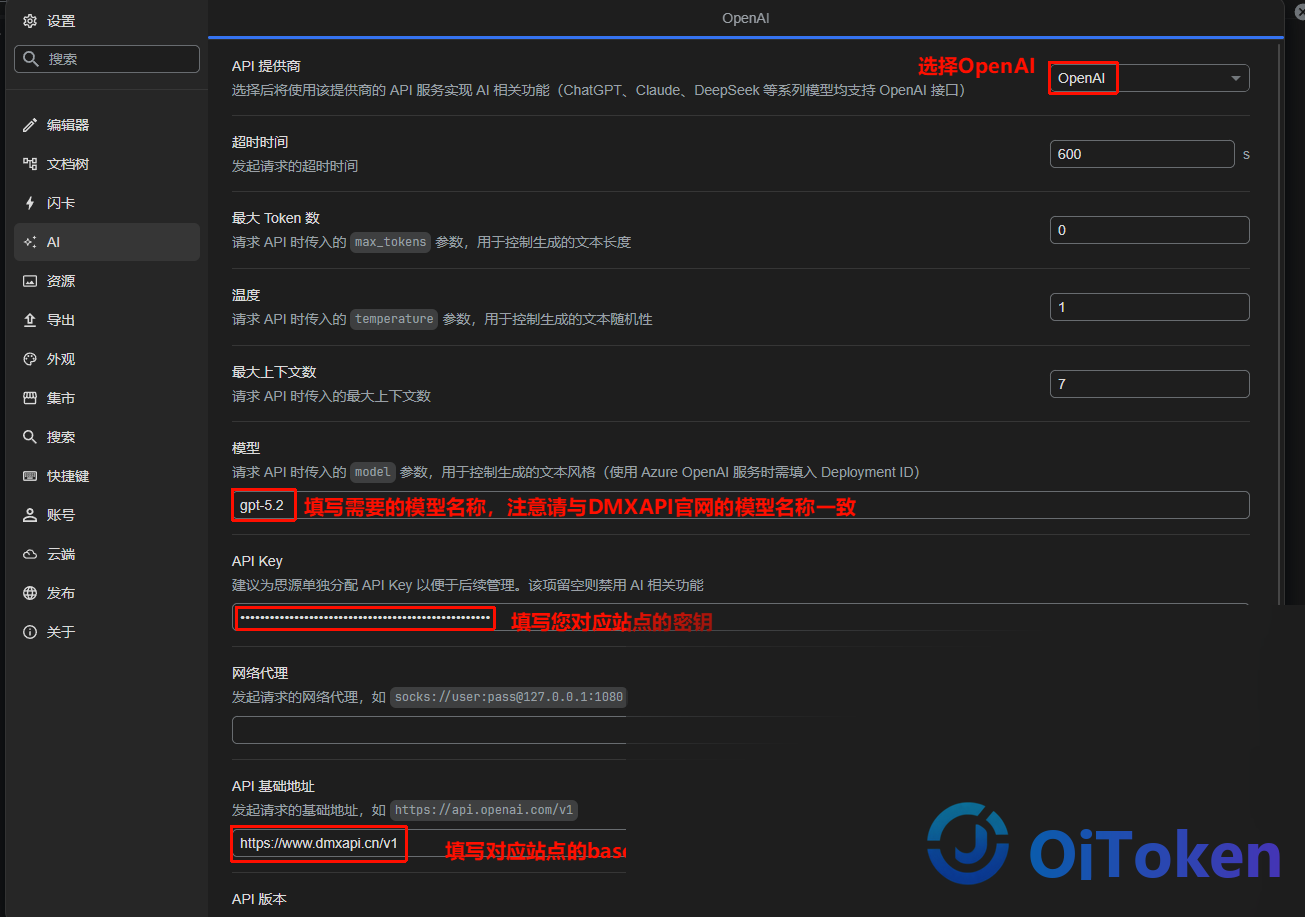The height and width of the screenshot is (917, 1305).
Task: Select the Doc Tree icon
Action: 30,164
